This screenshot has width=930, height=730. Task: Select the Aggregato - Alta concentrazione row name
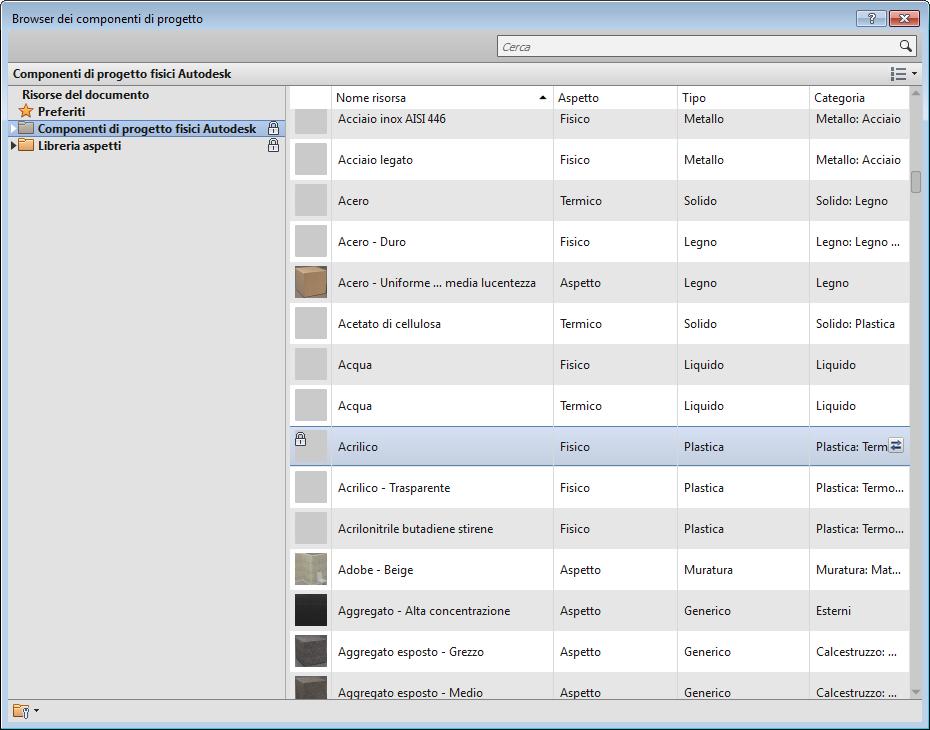pos(424,610)
